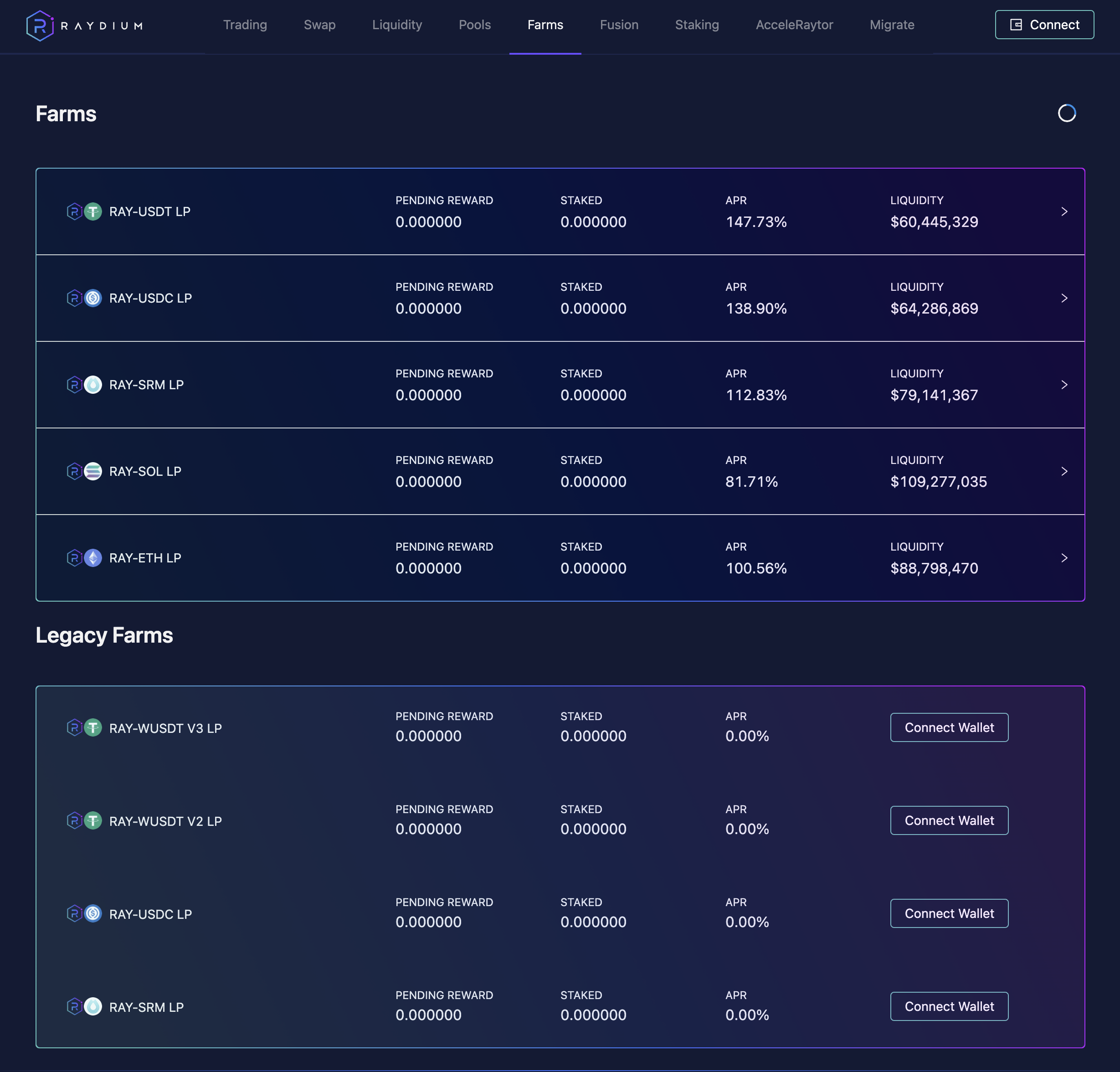Click the Raydium logo icon

(40, 26)
